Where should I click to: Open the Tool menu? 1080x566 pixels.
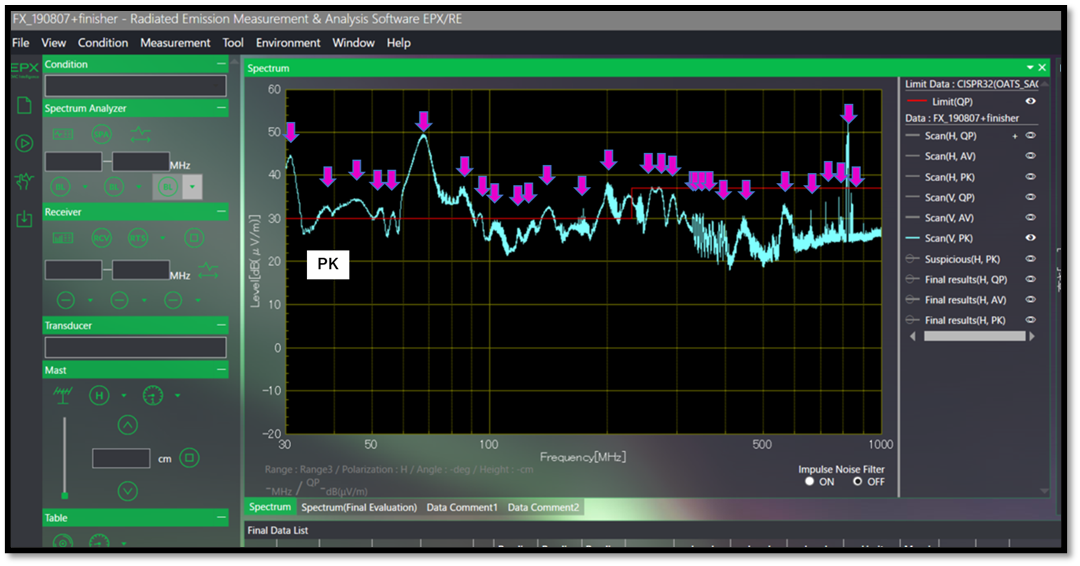point(233,43)
